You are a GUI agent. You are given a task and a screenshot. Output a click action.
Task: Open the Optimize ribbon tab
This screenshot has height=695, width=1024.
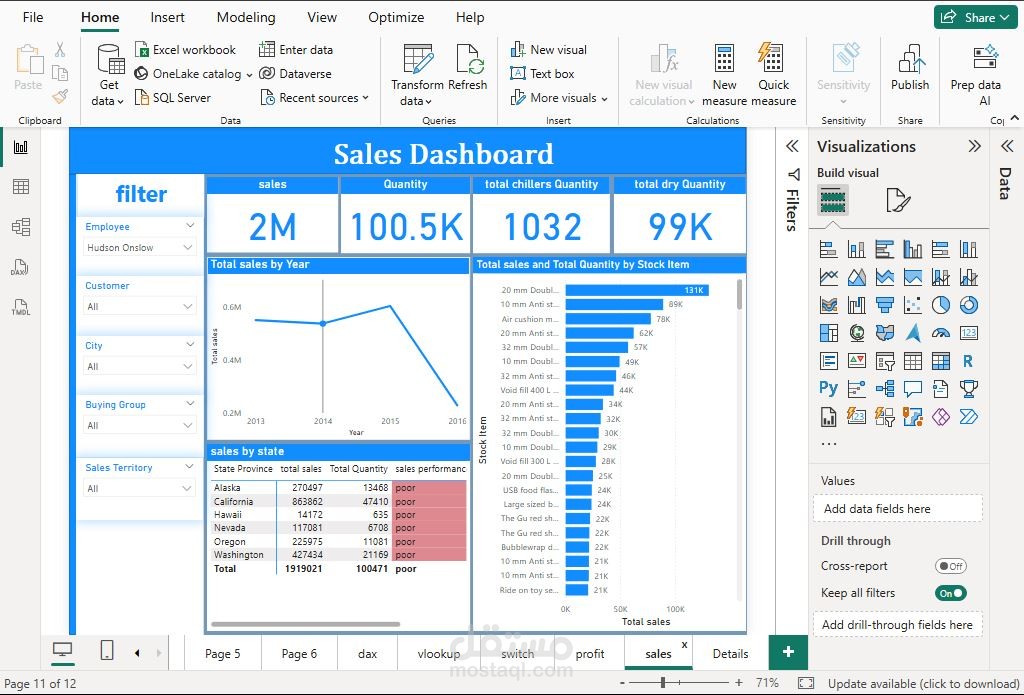pos(396,18)
